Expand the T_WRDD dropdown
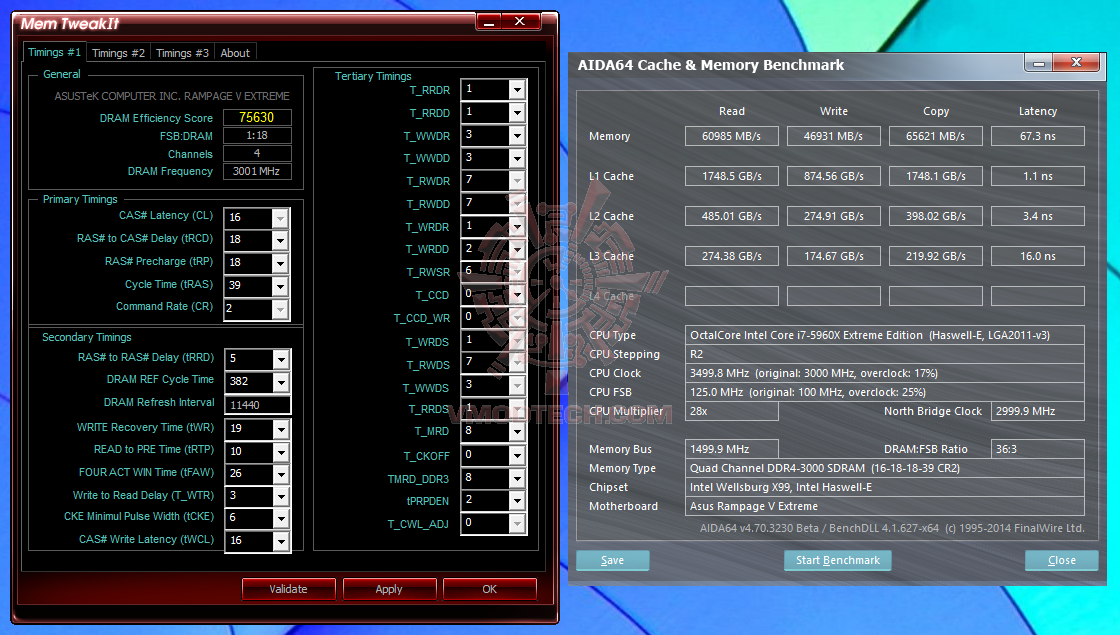Viewport: 1120px width, 635px height. [x=517, y=249]
